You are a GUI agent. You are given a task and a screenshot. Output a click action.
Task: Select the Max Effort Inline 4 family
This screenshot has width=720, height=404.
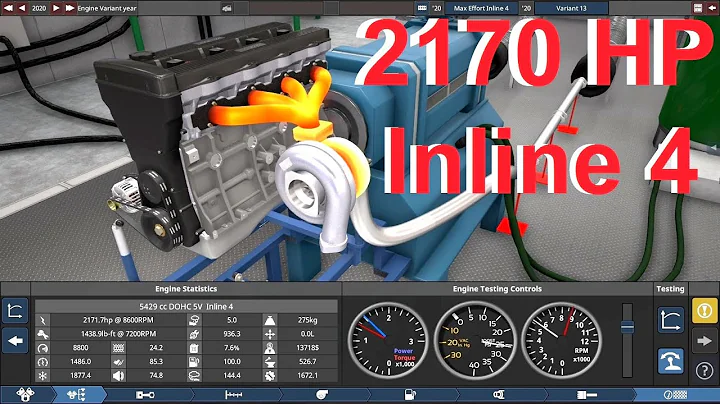[x=481, y=8]
